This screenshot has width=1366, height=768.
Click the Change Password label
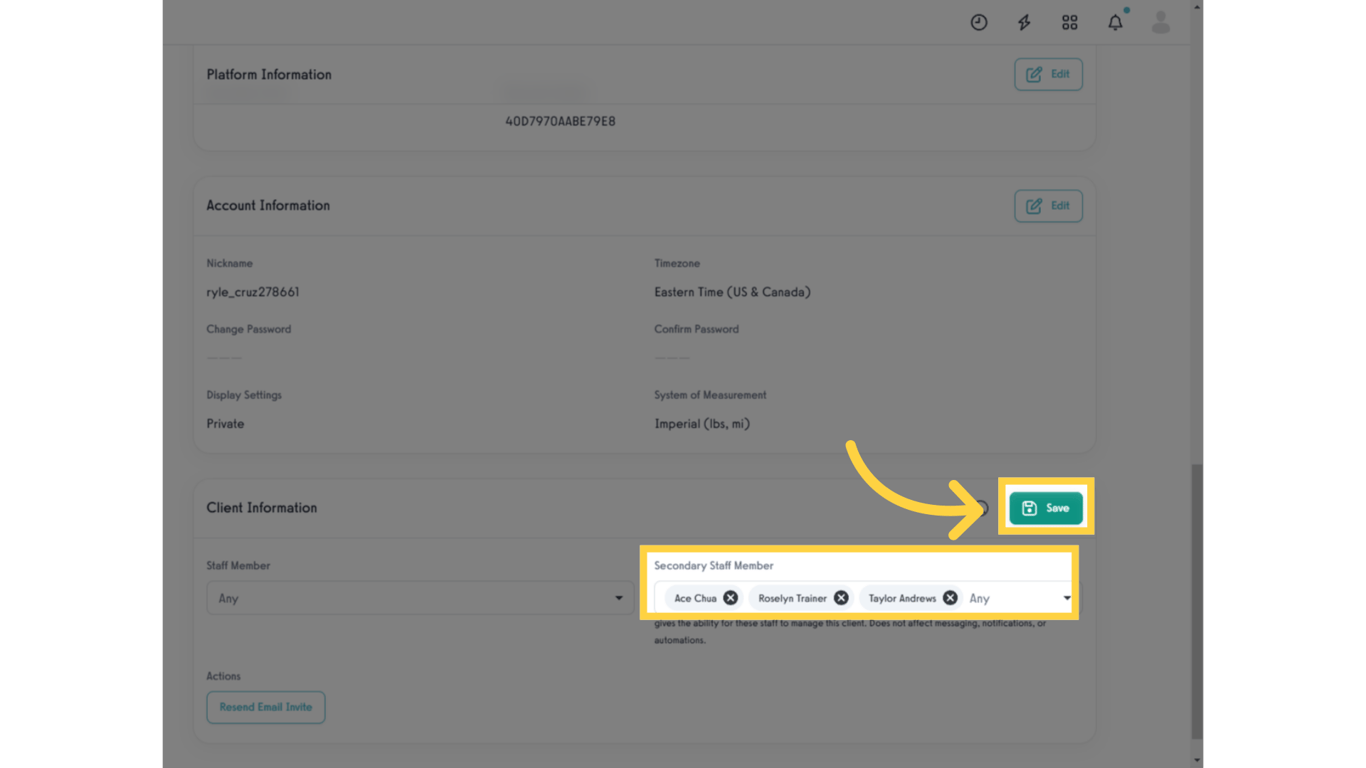249,329
